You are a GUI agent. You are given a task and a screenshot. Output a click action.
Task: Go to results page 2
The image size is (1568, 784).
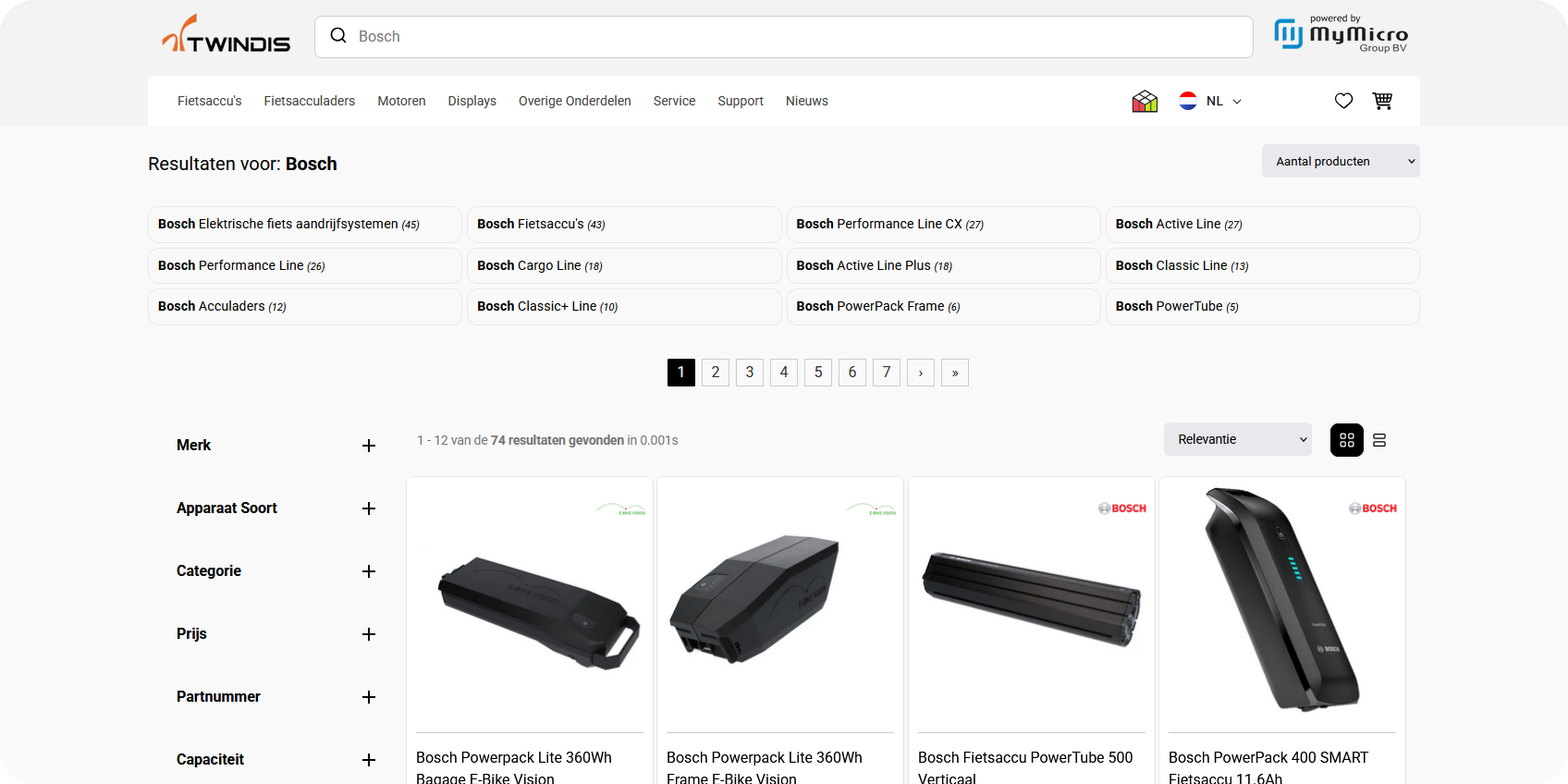coord(716,373)
